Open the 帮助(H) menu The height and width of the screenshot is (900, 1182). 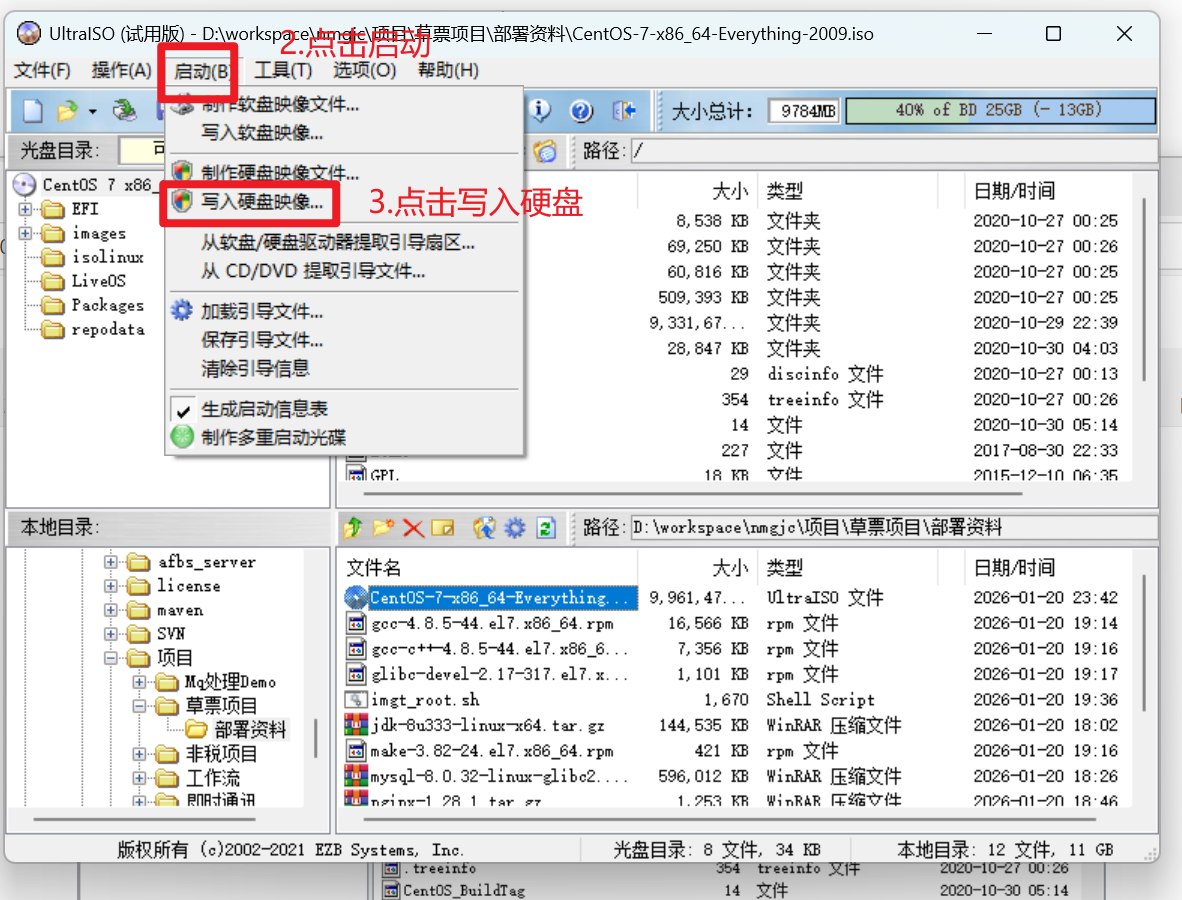449,70
